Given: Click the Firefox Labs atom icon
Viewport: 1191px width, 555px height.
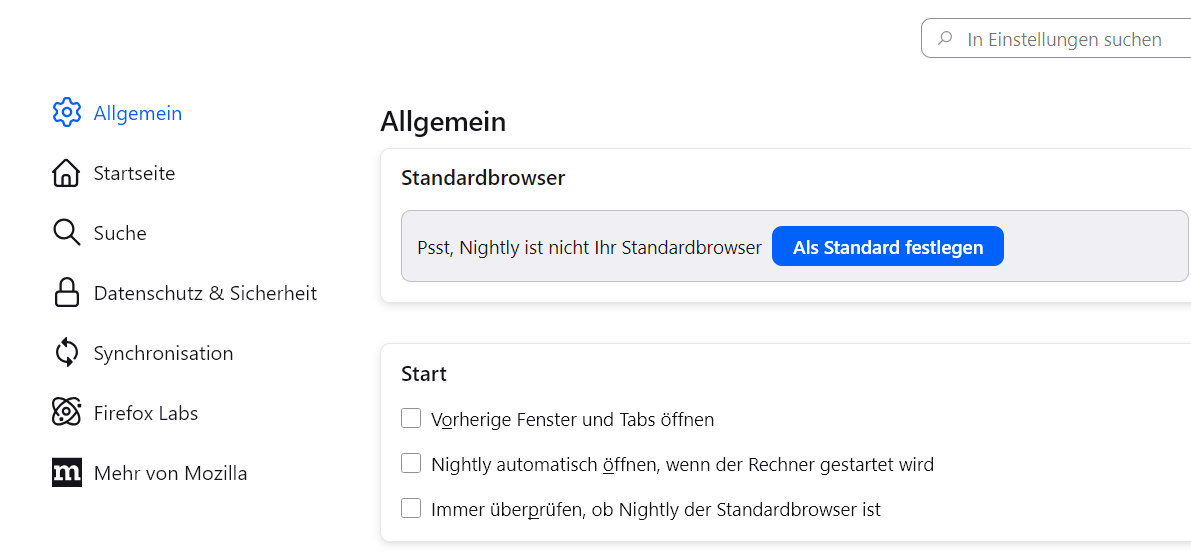Looking at the screenshot, I should [x=66, y=413].
